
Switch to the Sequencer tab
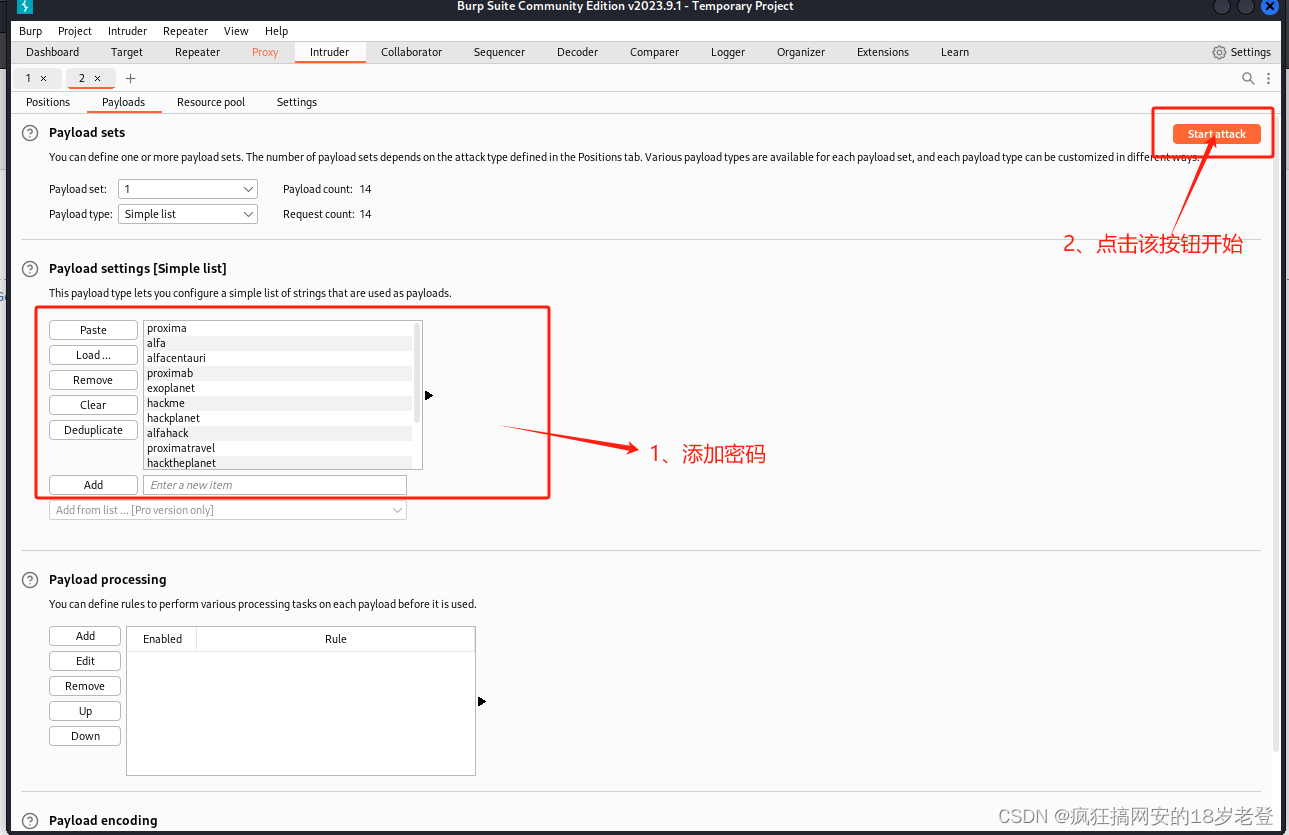(x=499, y=52)
